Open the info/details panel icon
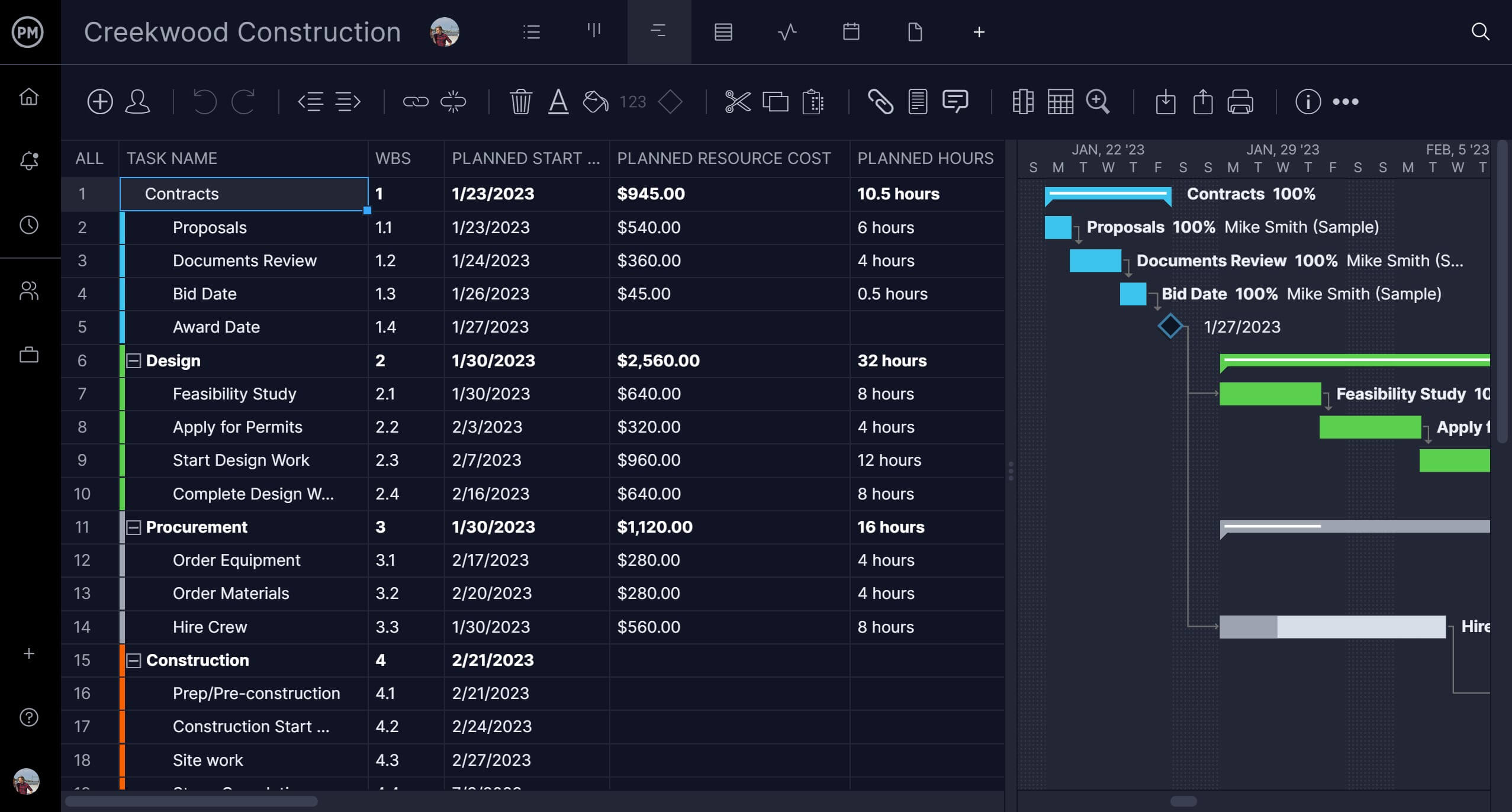 tap(1307, 100)
